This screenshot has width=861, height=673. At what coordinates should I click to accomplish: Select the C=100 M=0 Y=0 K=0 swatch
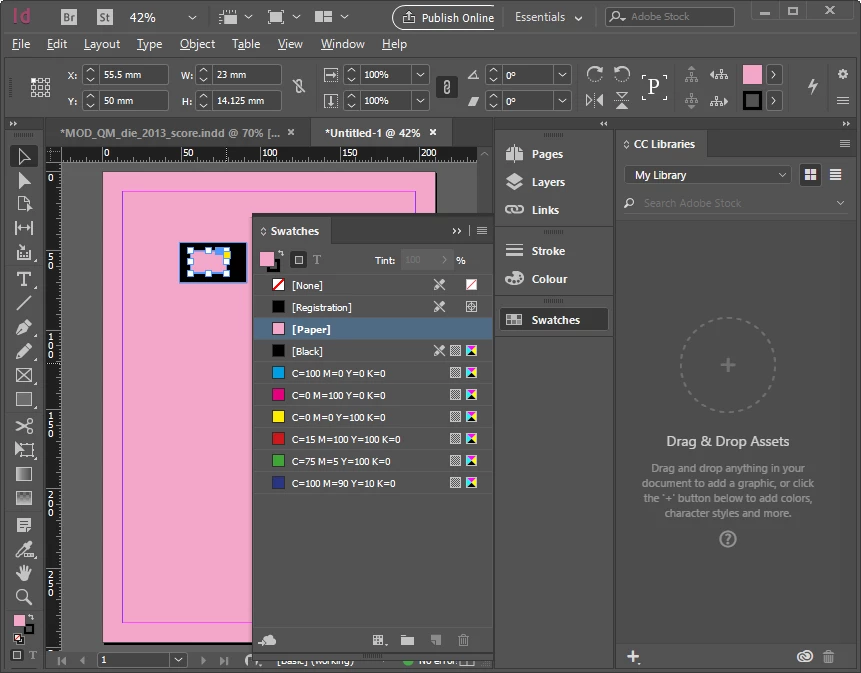(x=373, y=373)
